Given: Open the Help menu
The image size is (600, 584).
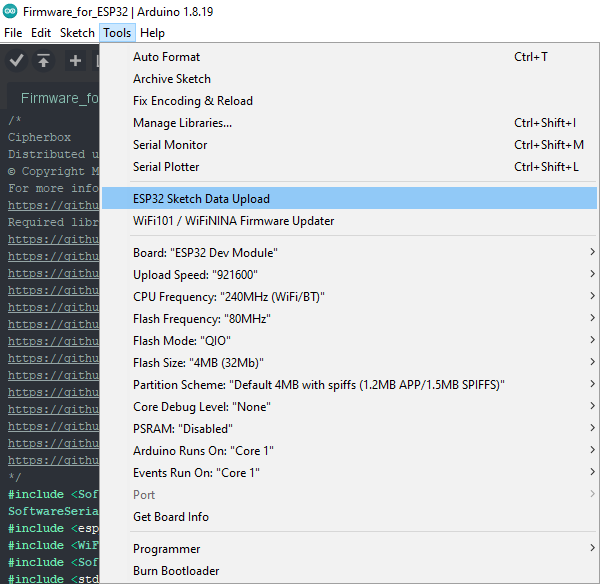Looking at the screenshot, I should [x=152, y=33].
